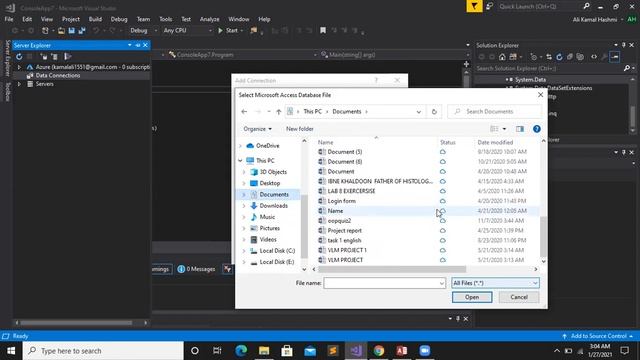Viewport: 640px width, 360px height.
Task: Click the Open File folder toolbar icon
Action: pos(61,30)
